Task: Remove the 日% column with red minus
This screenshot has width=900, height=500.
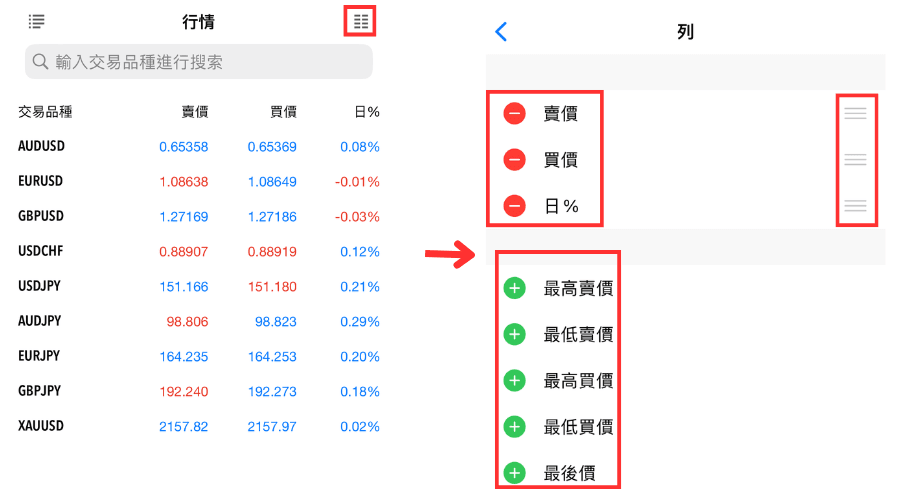Action: [514, 206]
